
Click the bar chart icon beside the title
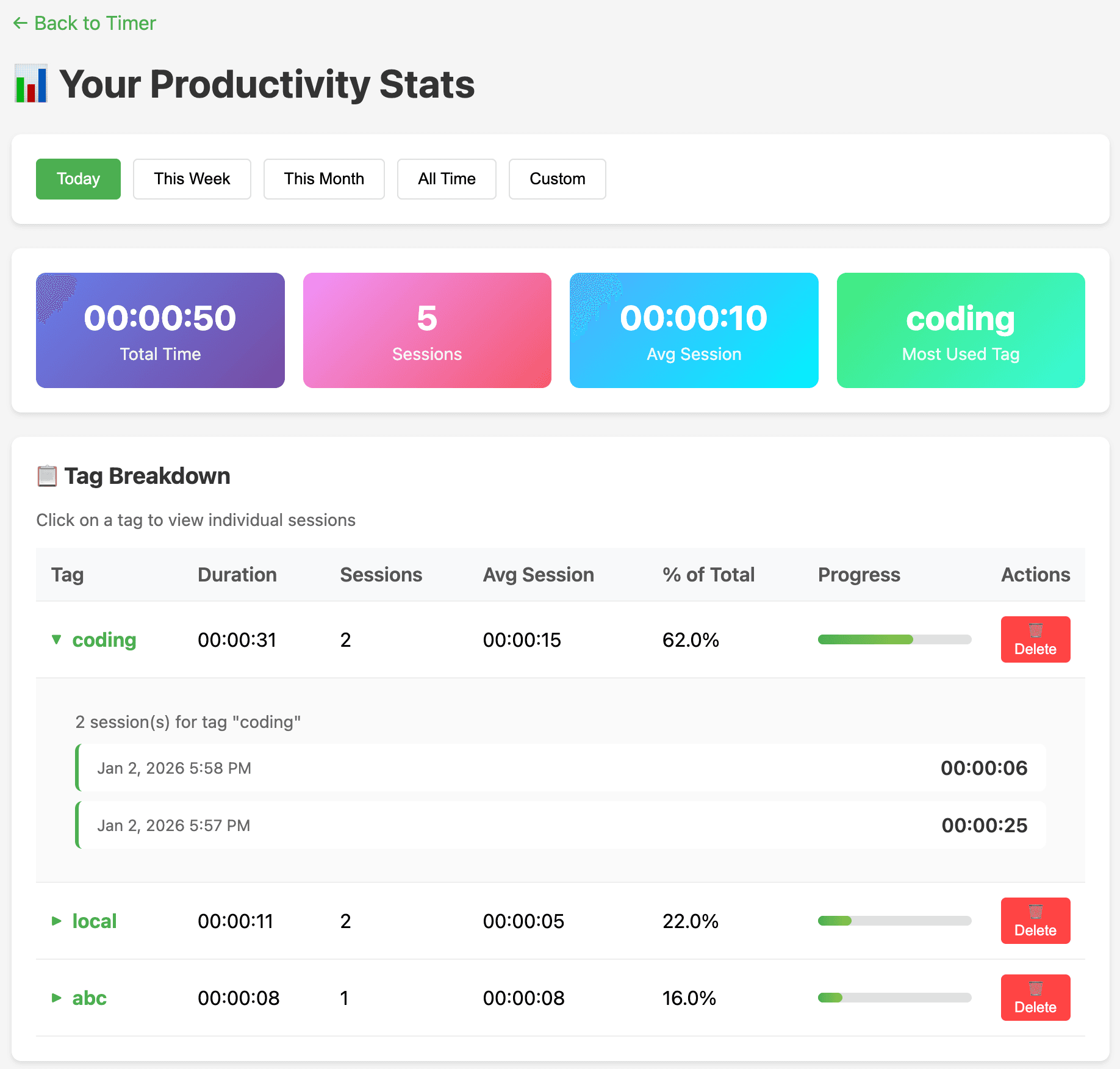coord(31,85)
